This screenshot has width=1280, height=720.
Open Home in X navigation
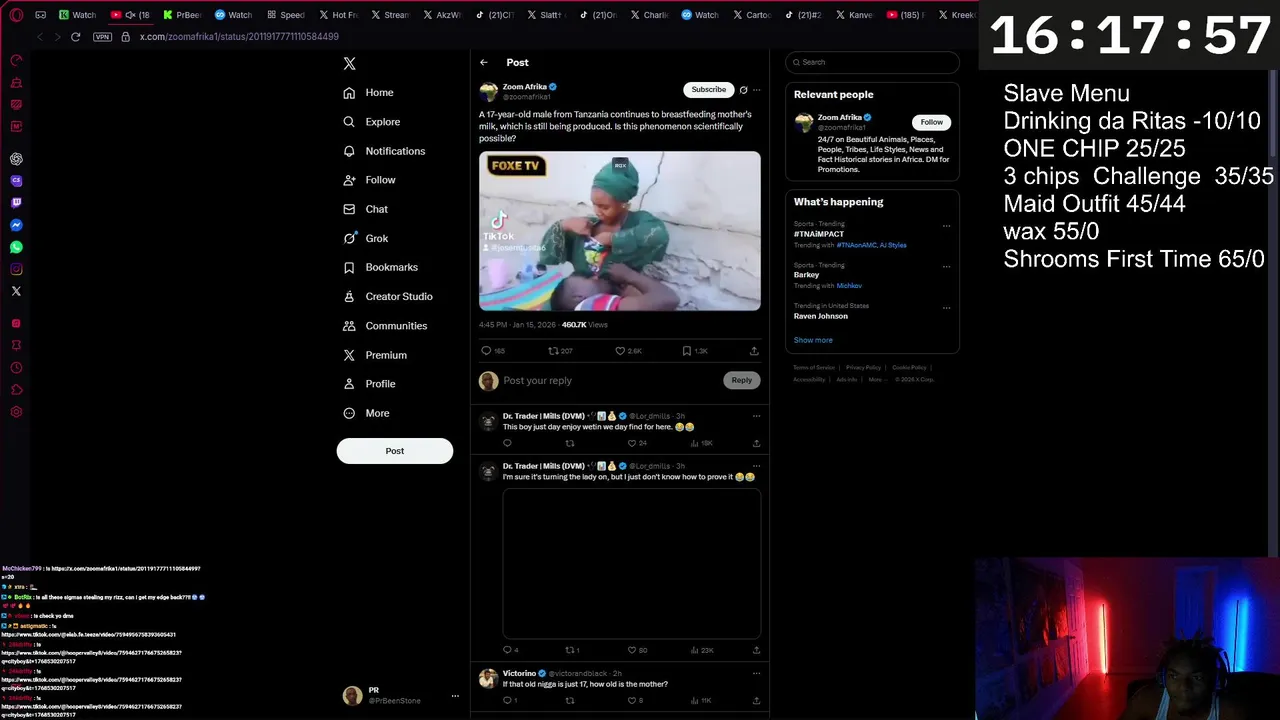[368, 92]
